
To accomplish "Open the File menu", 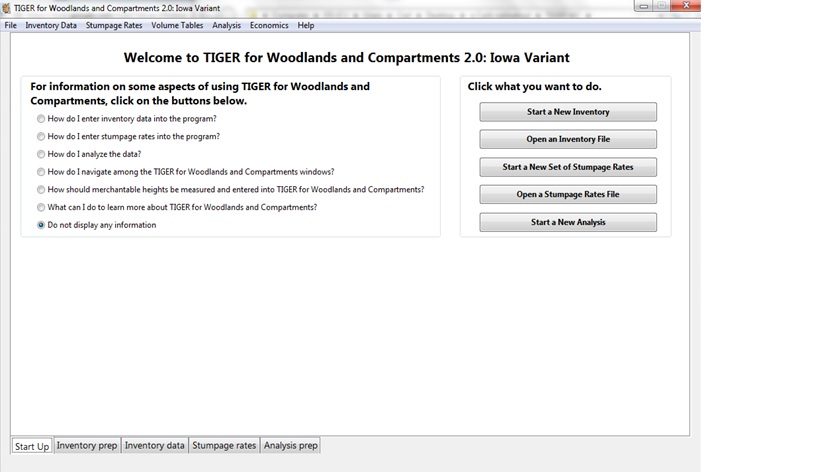I will click(10, 25).
